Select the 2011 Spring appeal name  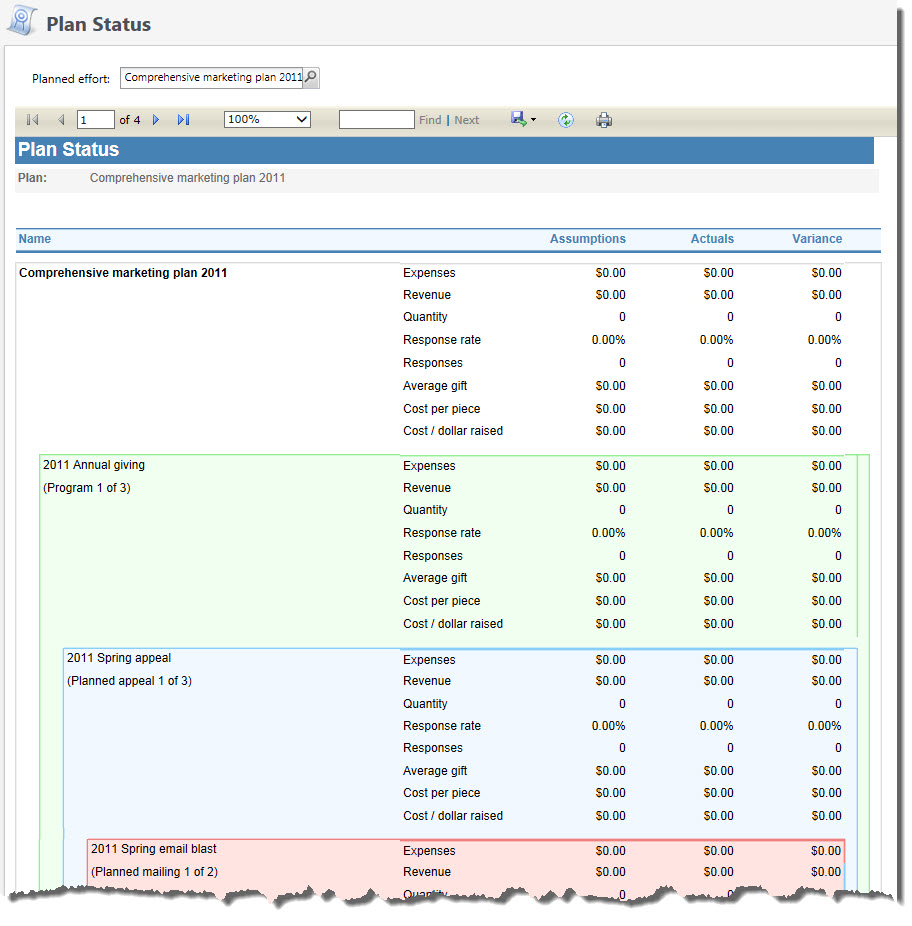(x=119, y=658)
